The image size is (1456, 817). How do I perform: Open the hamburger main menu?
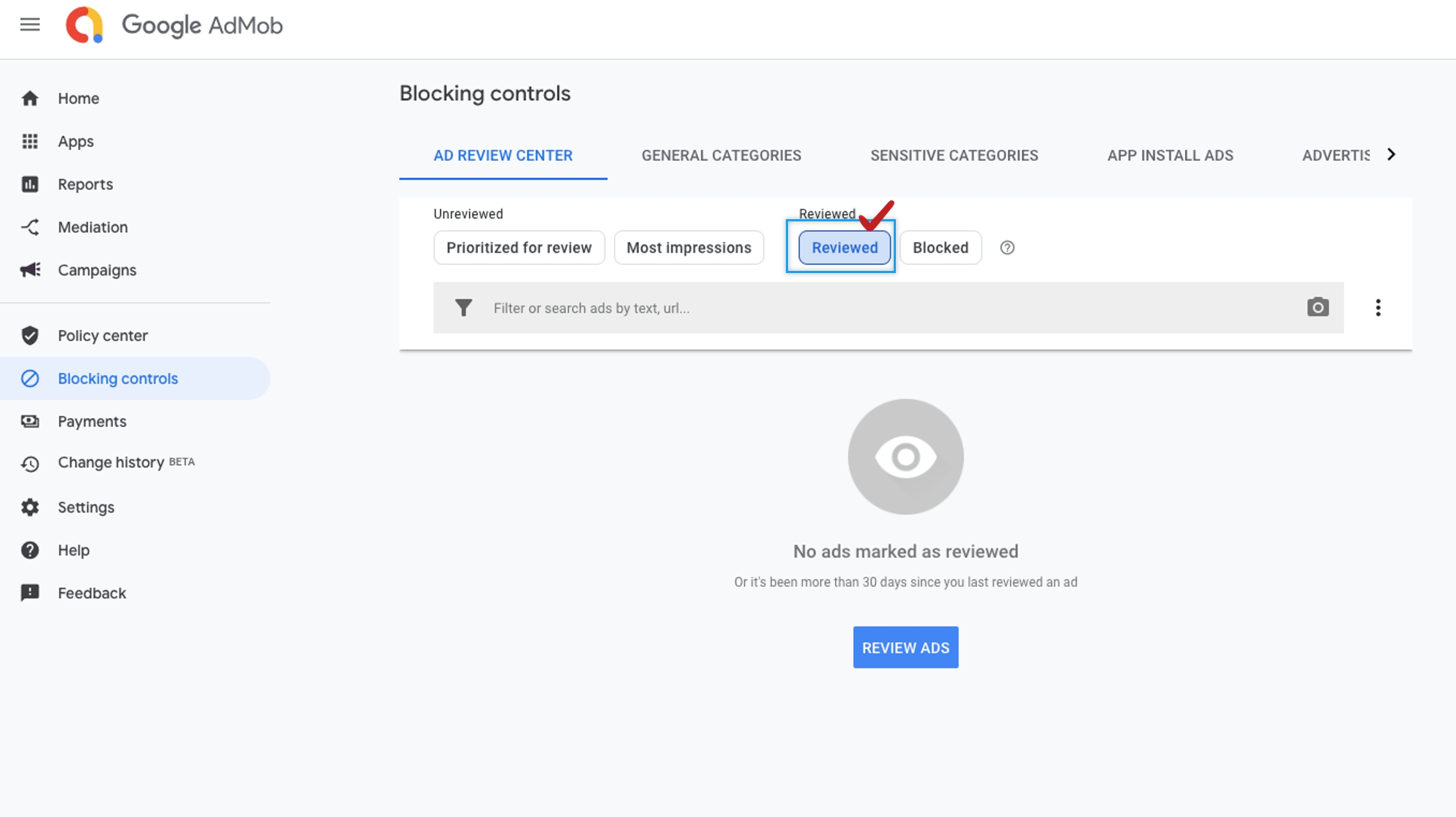coord(30,25)
